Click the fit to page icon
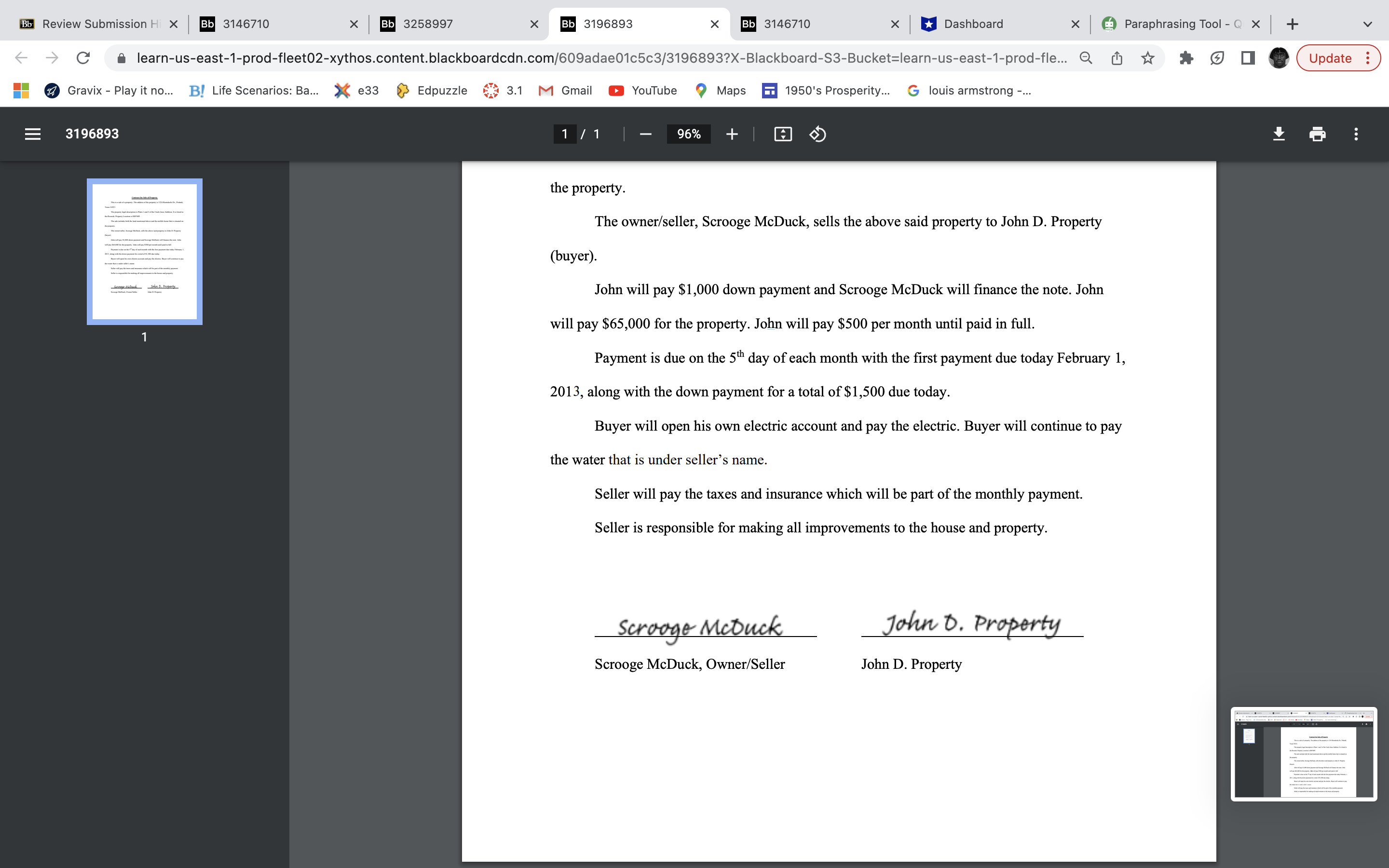Viewport: 1389px width, 868px height. click(783, 134)
